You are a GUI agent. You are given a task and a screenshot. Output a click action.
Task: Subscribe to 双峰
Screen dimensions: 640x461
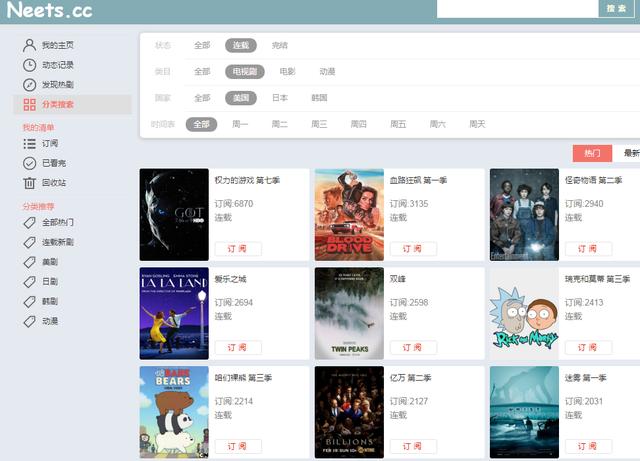click(413, 347)
